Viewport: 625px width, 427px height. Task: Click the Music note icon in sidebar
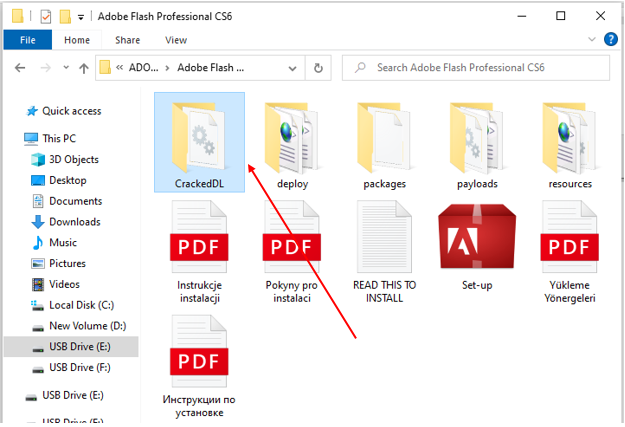click(38, 242)
